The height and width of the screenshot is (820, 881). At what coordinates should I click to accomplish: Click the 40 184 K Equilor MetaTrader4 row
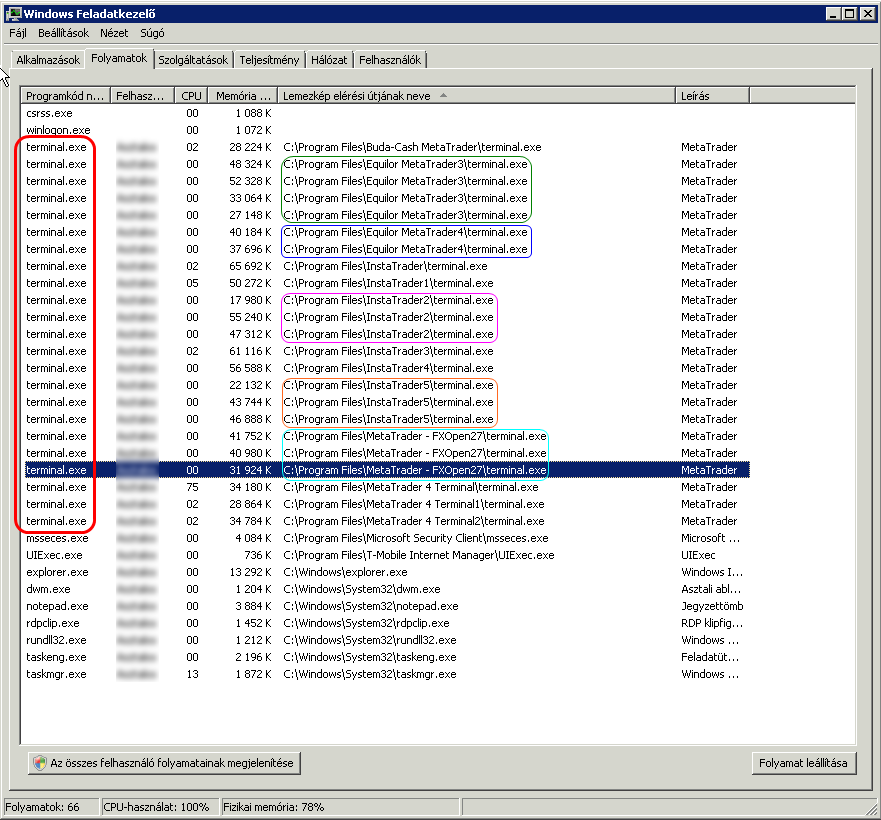click(x=387, y=232)
